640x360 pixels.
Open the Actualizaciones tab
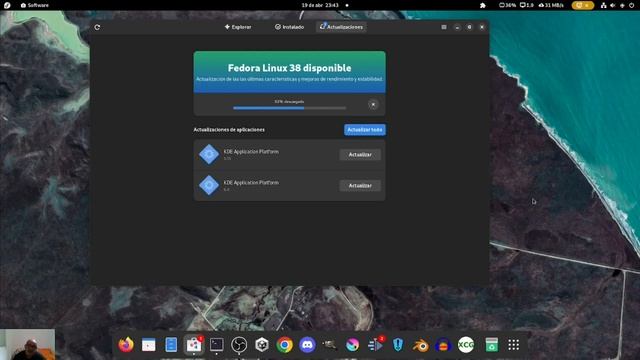click(x=341, y=27)
